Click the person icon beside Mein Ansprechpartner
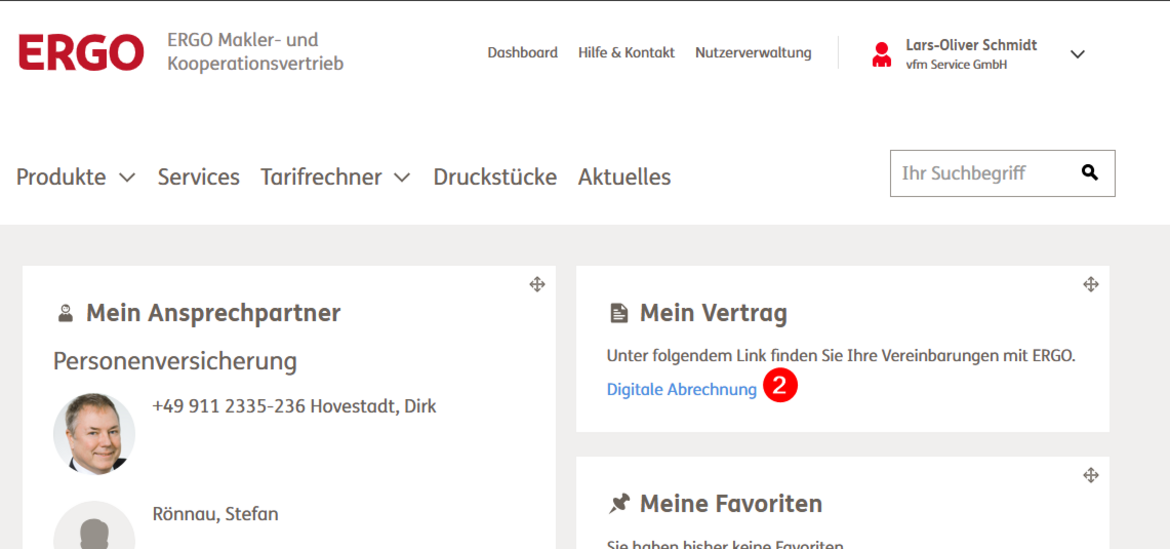Screen dimensions: 1170x549 click(x=66, y=314)
